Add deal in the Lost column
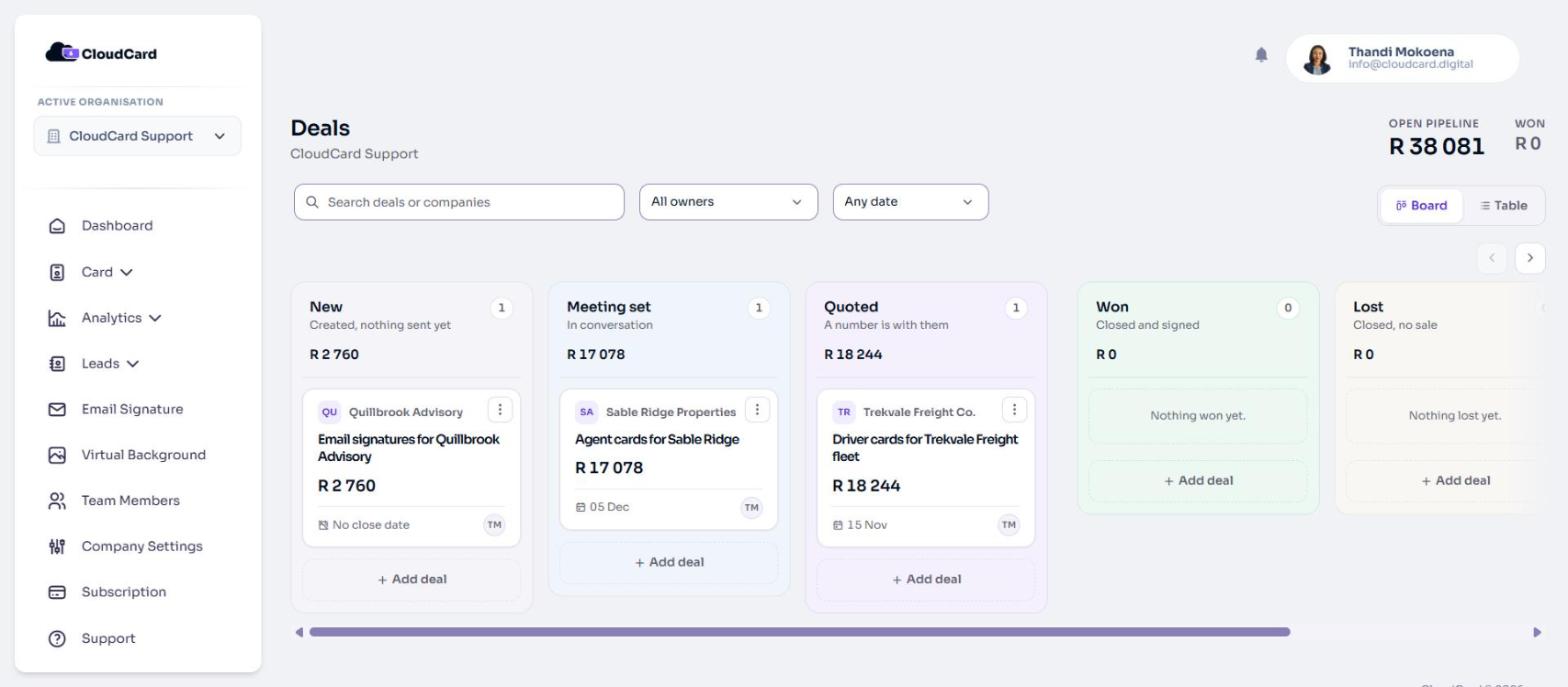The width and height of the screenshot is (1568, 687). point(1455,481)
